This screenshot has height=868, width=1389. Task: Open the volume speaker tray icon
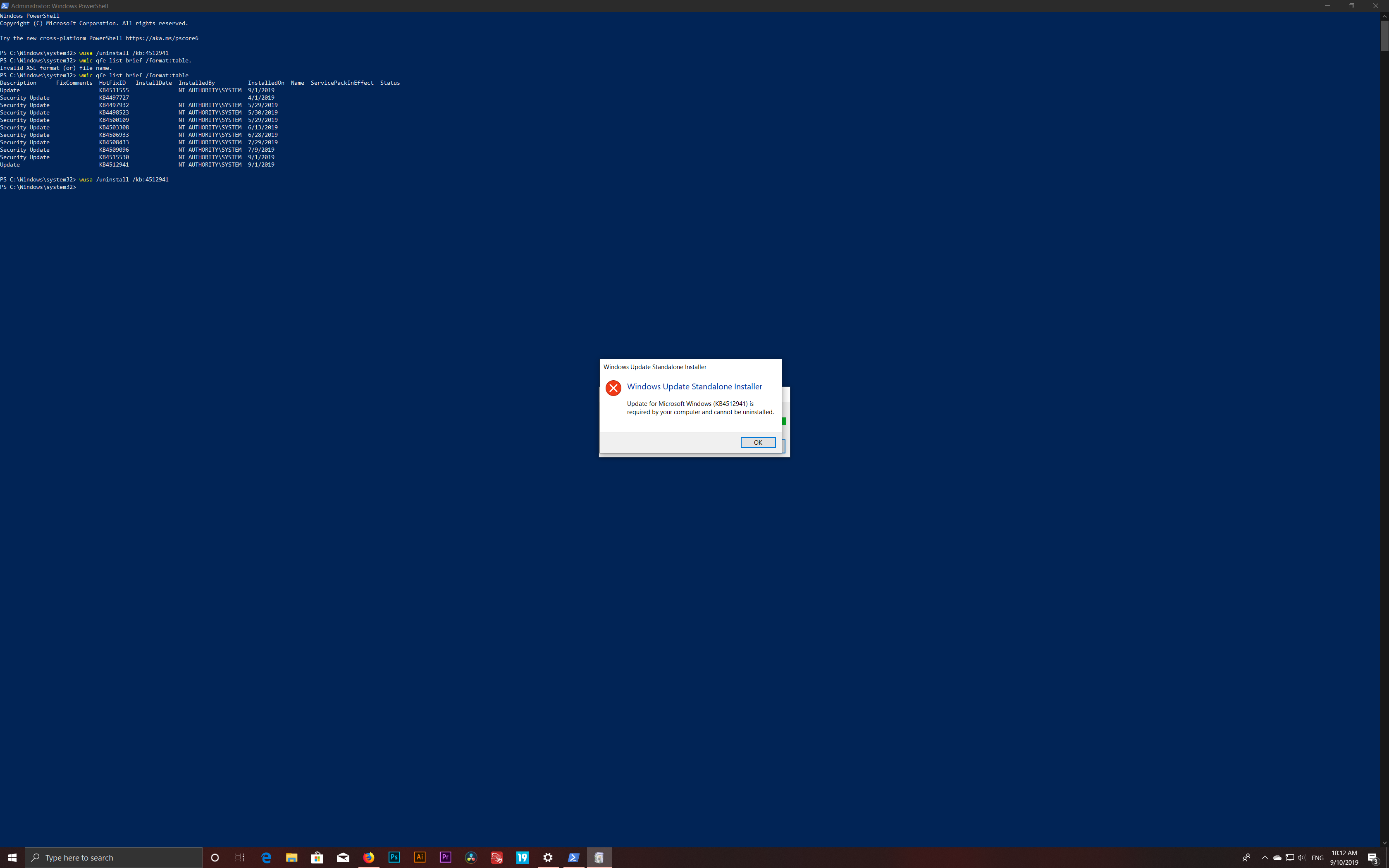click(x=1301, y=858)
